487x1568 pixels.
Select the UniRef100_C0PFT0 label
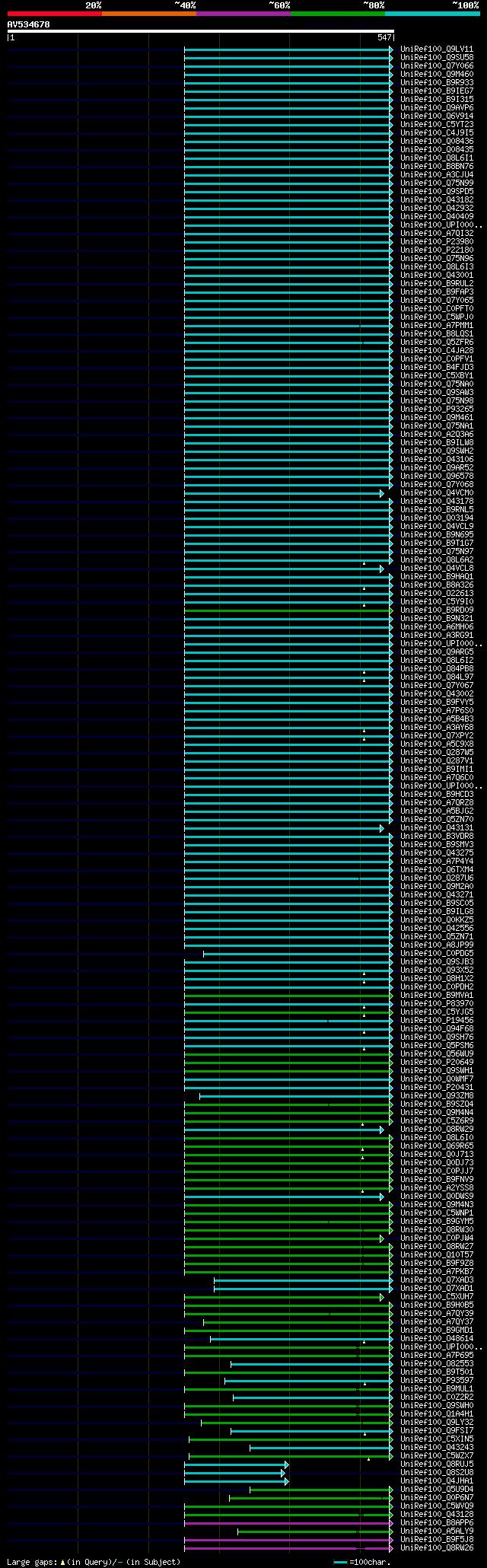click(437, 308)
